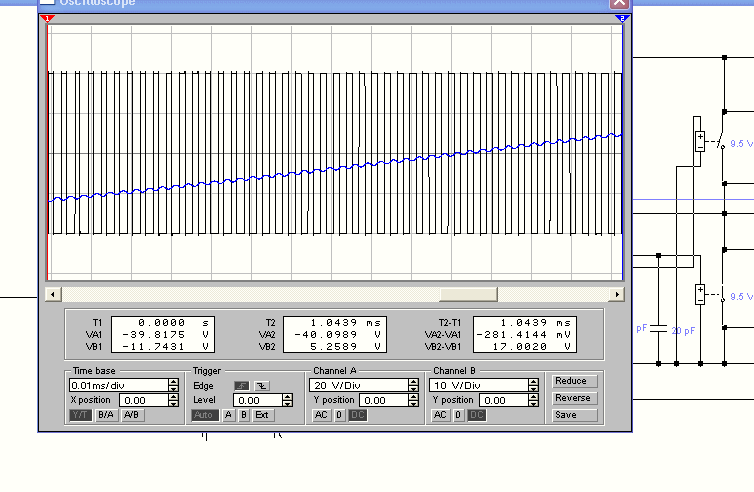Viewport: 754px width, 492px height.
Task: Click the 20 pF capacitor label in schematic
Action: (x=683, y=331)
